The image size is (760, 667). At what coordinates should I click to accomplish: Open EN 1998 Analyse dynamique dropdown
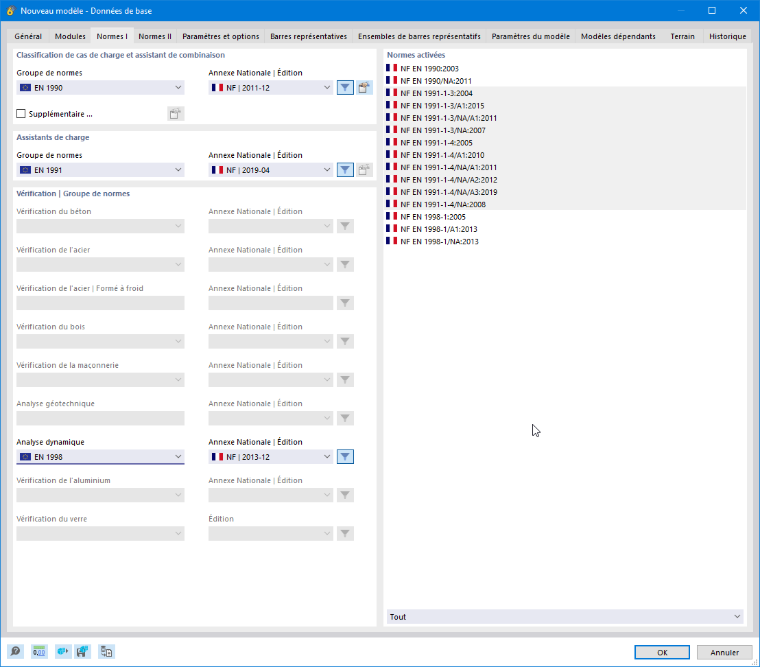(x=100, y=457)
